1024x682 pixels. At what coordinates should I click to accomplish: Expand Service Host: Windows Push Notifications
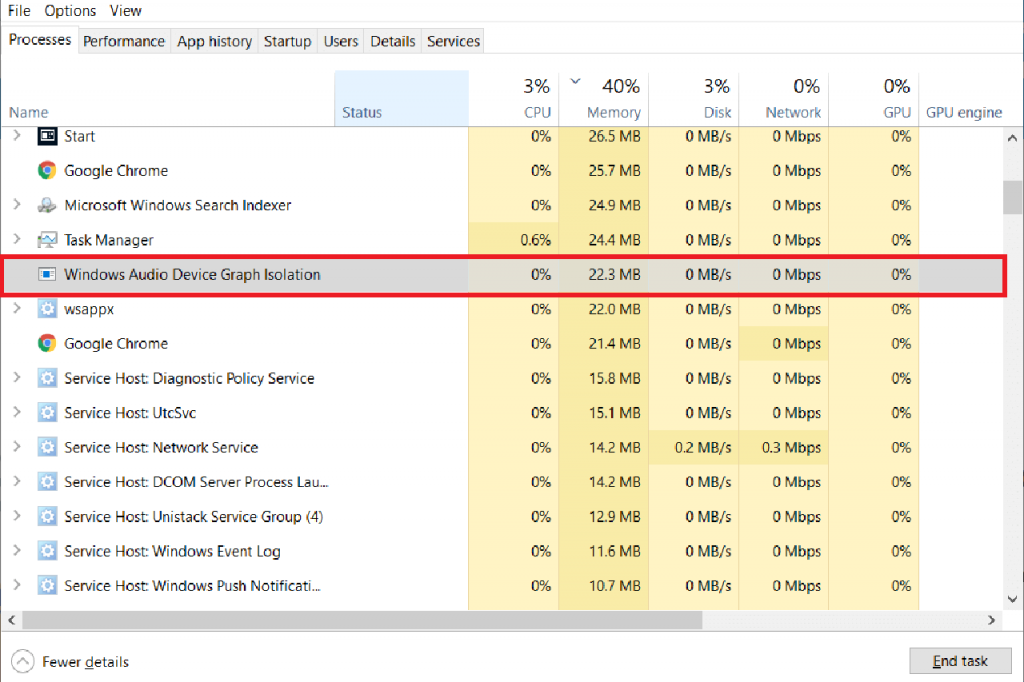17,585
